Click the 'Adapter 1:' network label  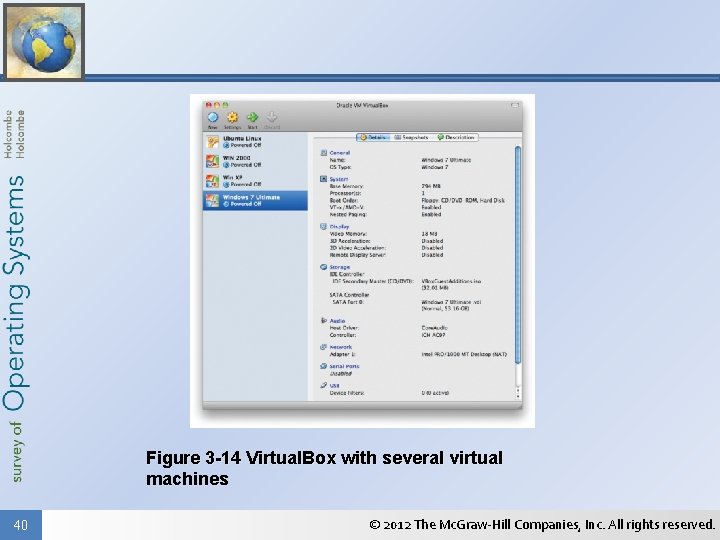(343, 354)
